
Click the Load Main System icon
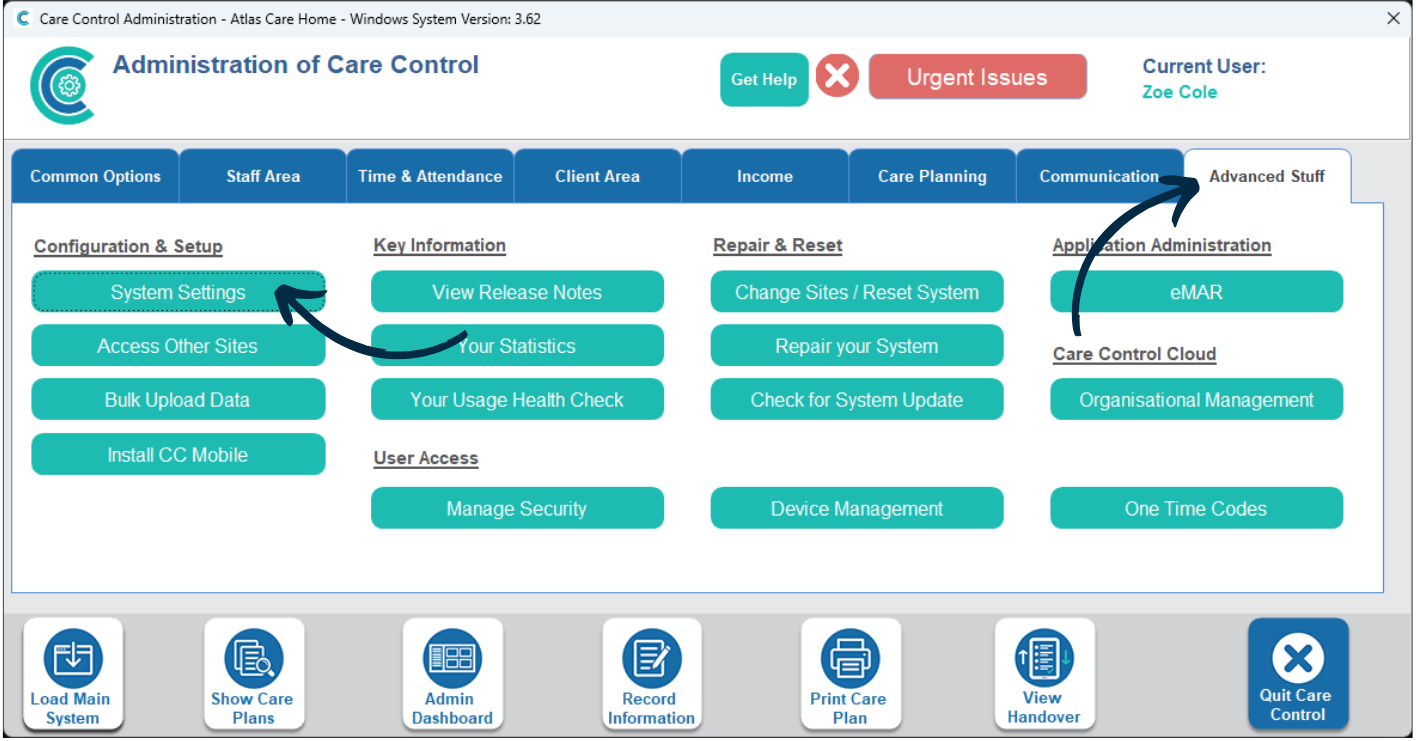coord(73,674)
